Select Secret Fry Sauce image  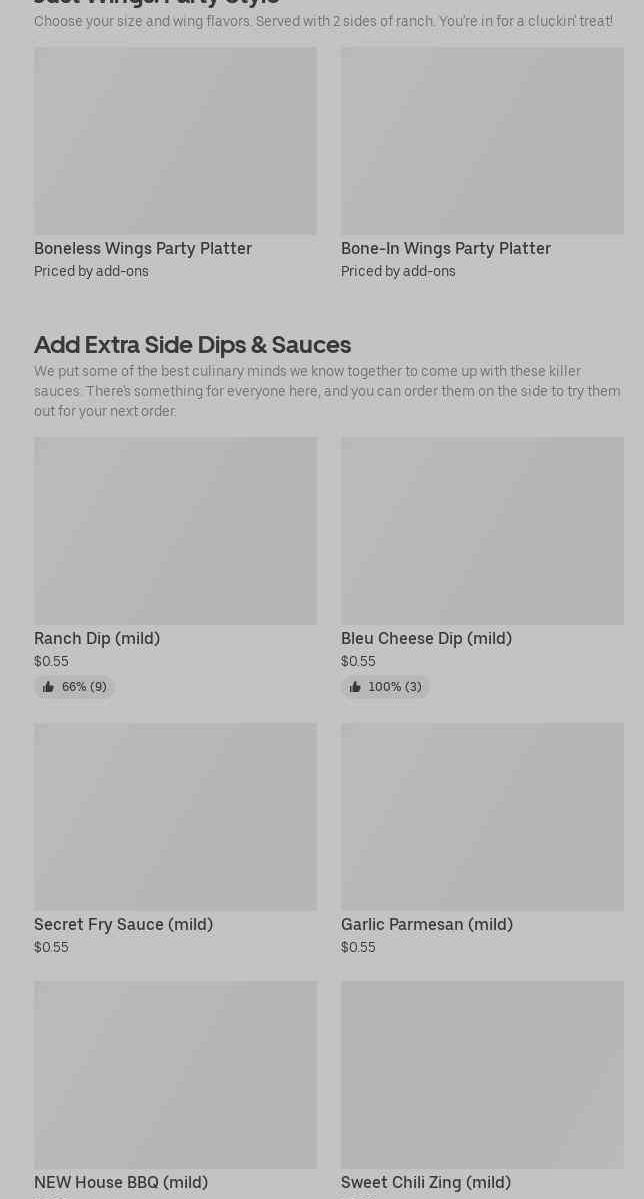pyautogui.click(x=175, y=817)
